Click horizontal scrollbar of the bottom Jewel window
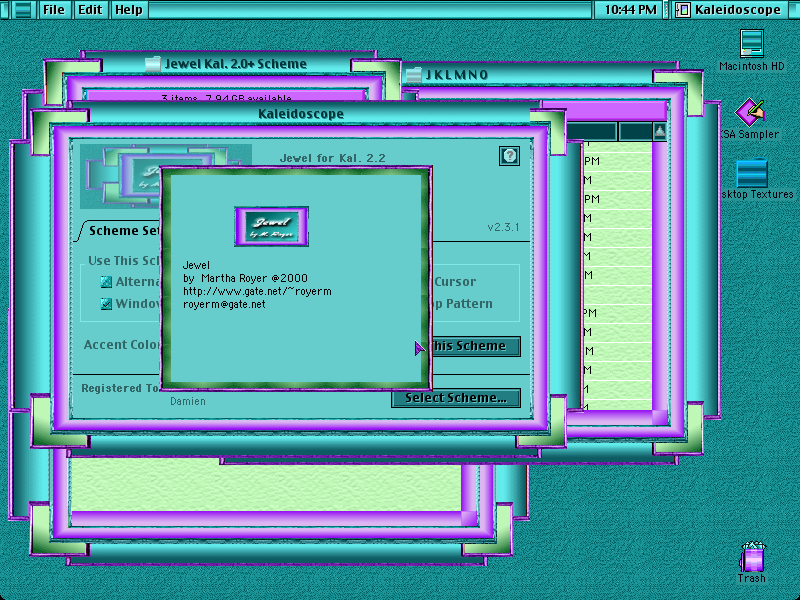This screenshot has height=600, width=800. 267,518
